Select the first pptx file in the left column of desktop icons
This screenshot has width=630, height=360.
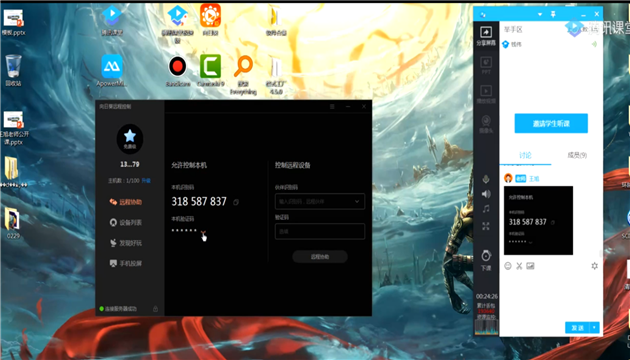14,22
